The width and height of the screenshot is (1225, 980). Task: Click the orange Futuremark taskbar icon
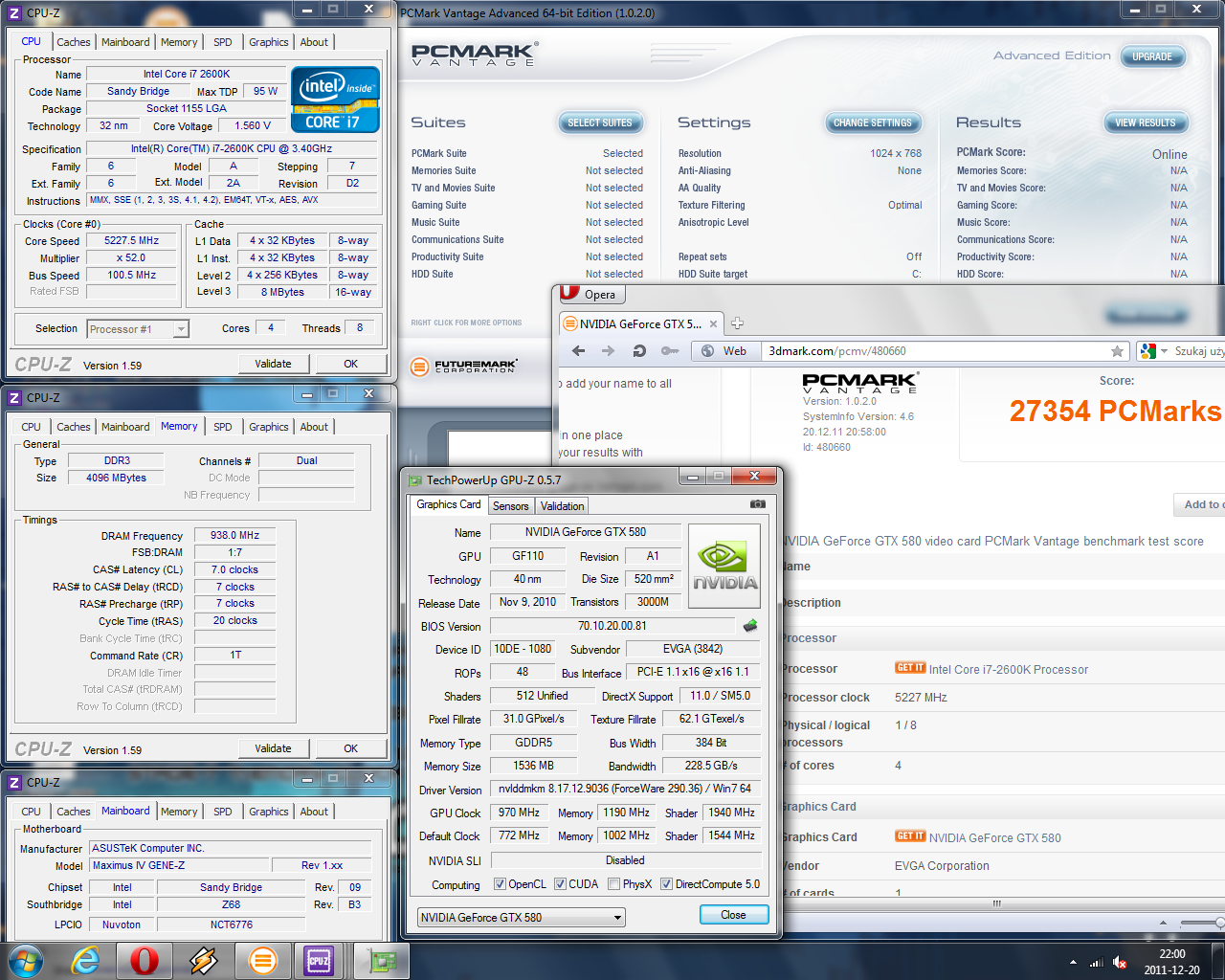(x=262, y=961)
